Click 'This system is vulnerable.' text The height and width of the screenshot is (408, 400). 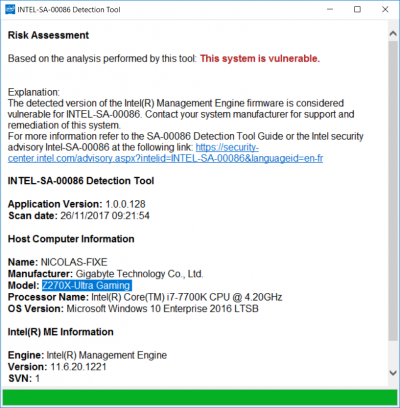260,59
